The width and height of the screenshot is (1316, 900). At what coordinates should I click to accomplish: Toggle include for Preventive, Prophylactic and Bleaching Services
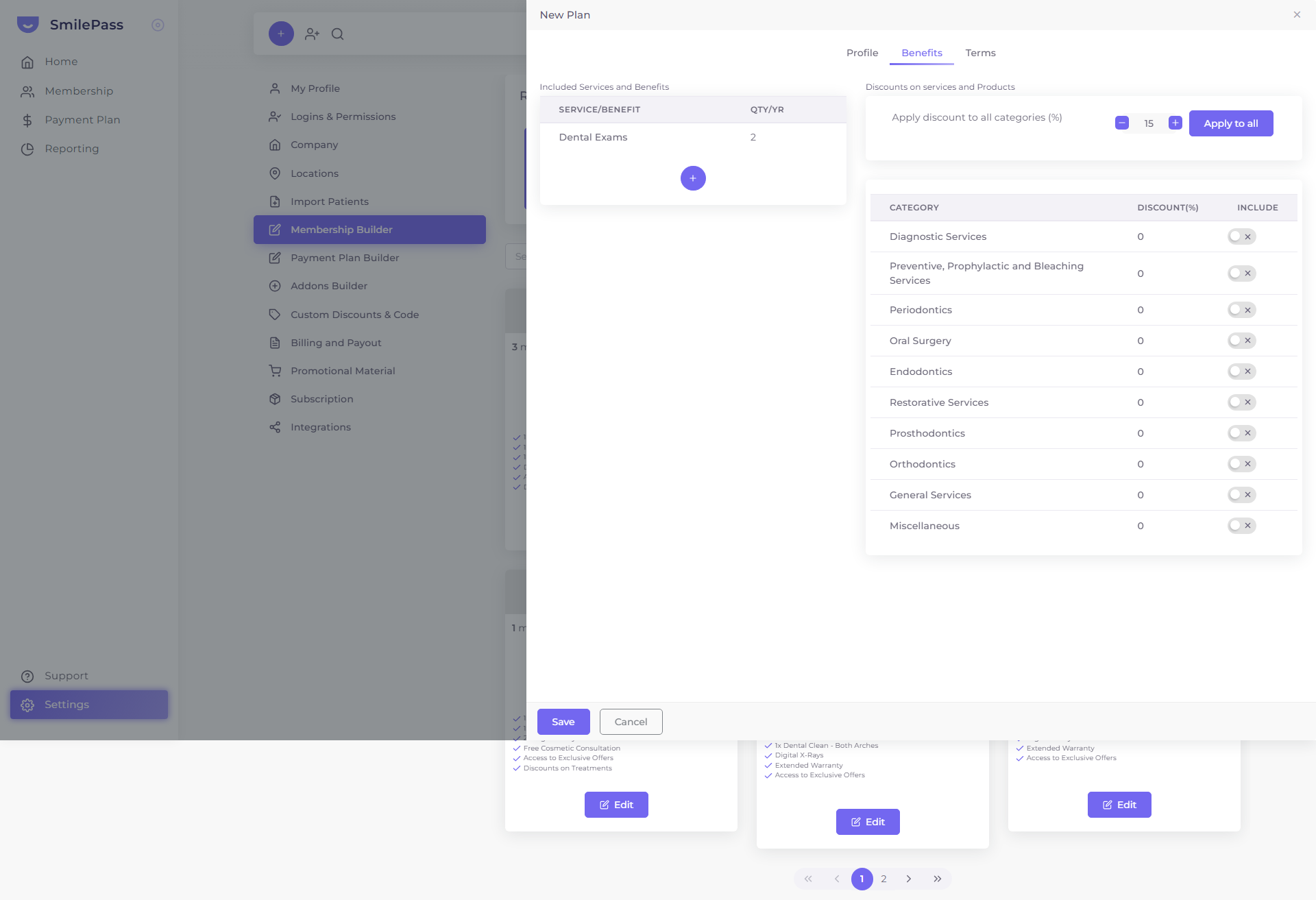coord(1241,273)
